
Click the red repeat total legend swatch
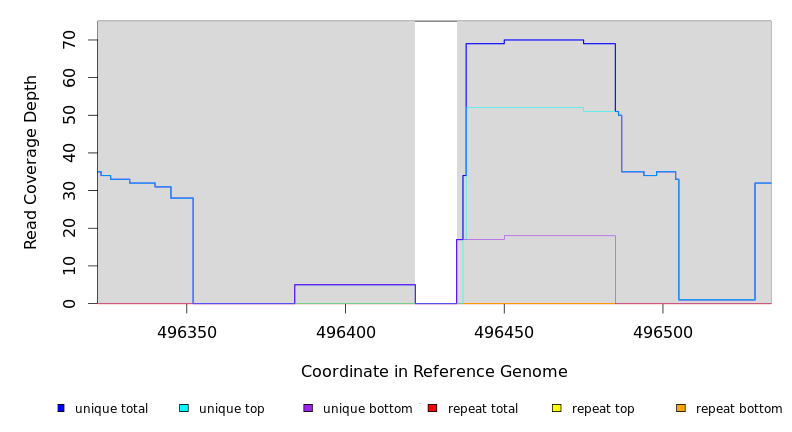432,408
